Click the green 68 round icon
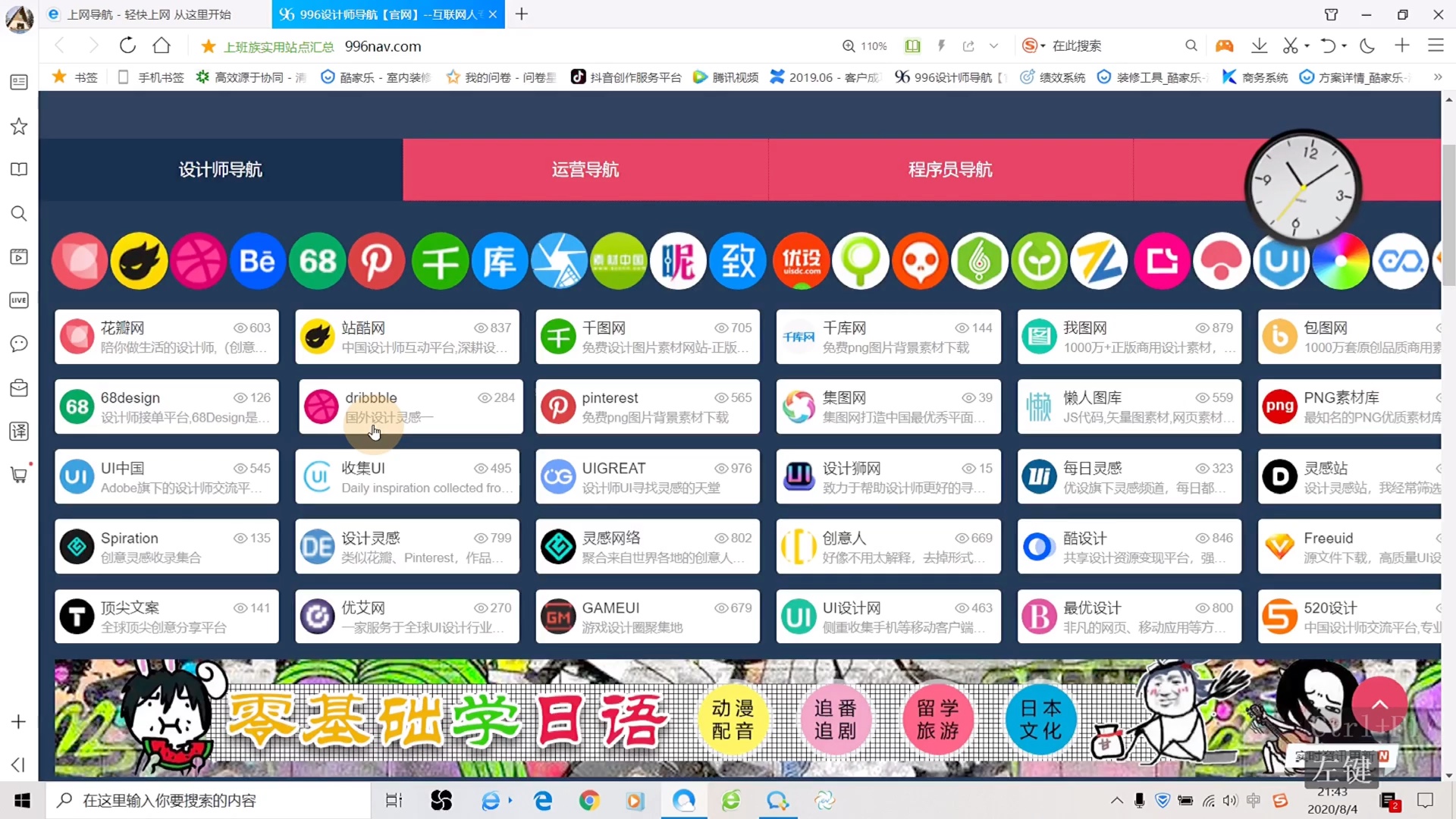 [317, 261]
